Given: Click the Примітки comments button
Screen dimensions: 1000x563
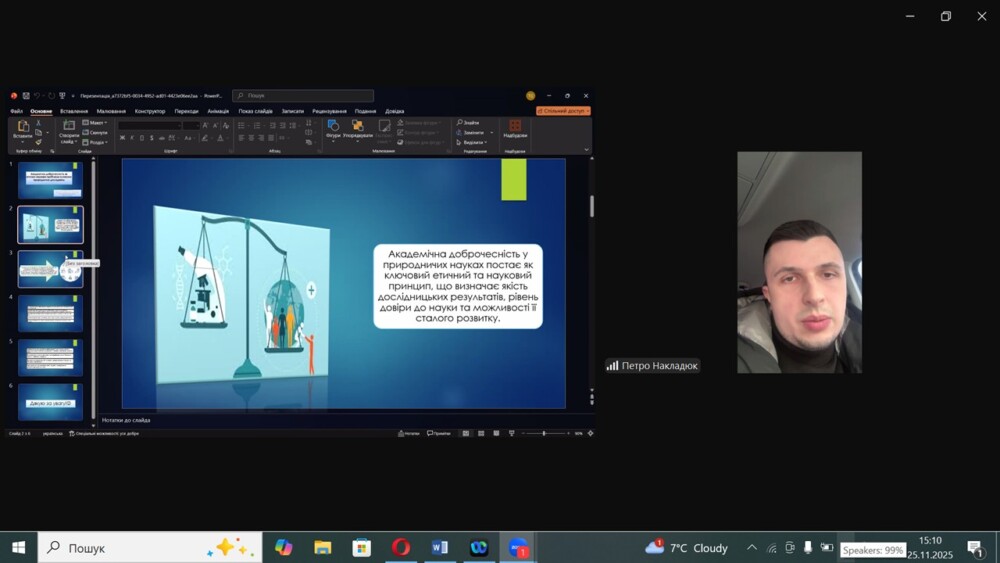Looking at the screenshot, I should click(439, 433).
